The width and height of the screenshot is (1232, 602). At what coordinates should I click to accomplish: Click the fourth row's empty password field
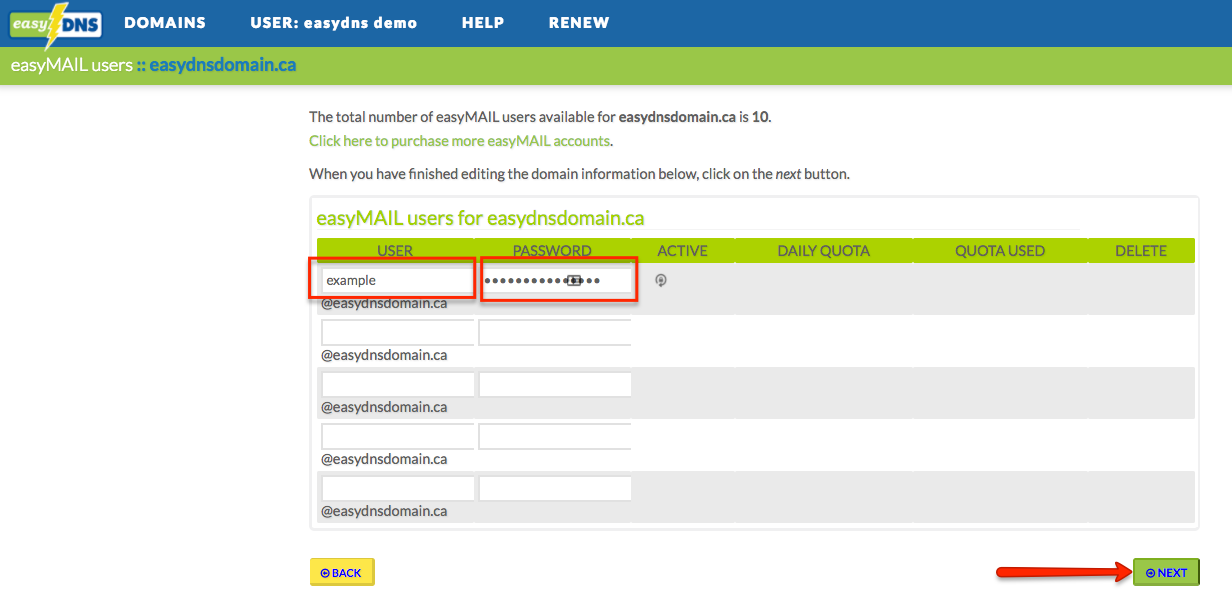tap(556, 436)
